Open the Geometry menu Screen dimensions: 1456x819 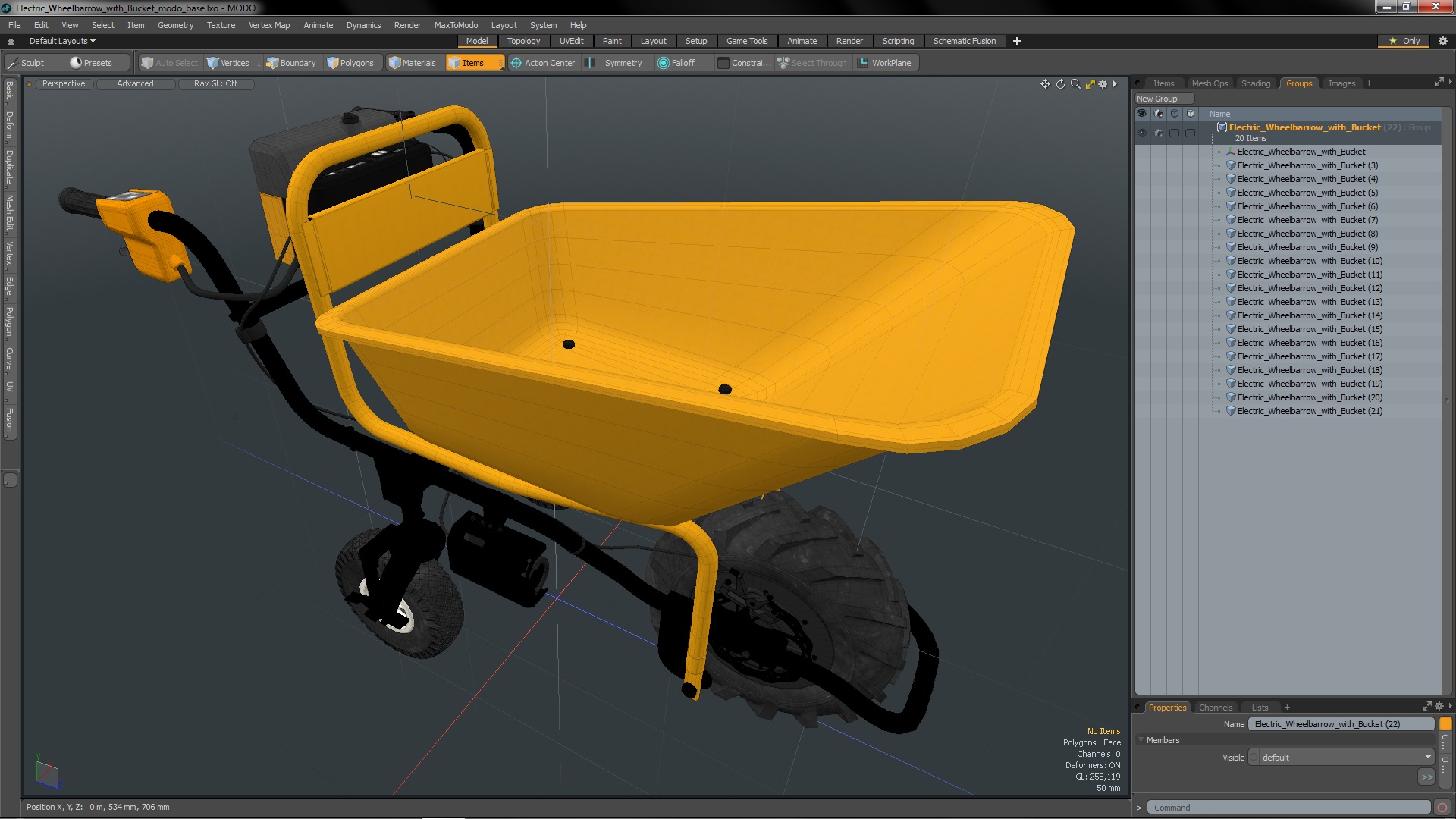[175, 25]
